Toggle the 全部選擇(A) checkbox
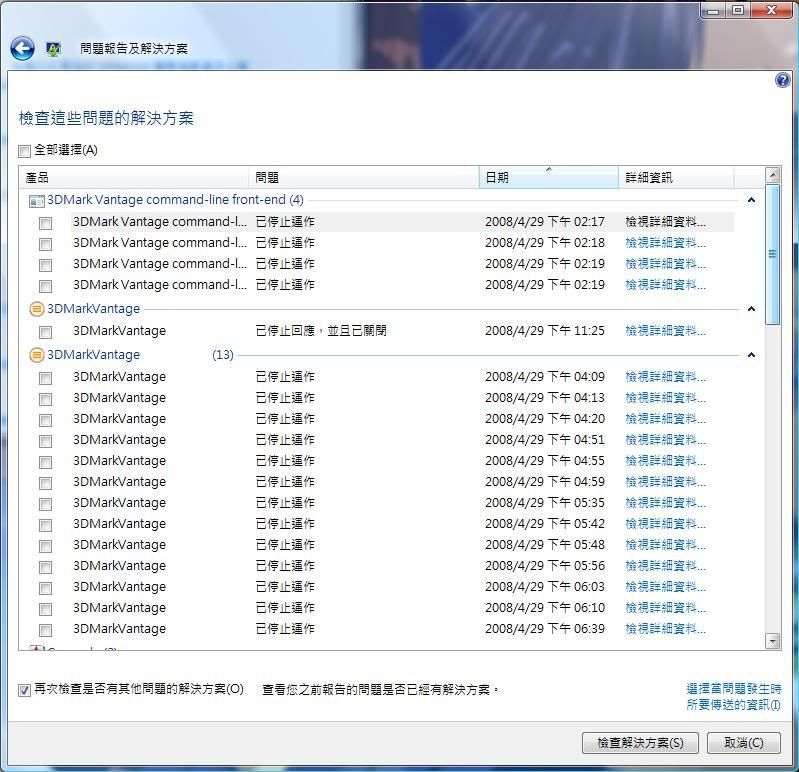The image size is (799, 772). click(x=24, y=151)
